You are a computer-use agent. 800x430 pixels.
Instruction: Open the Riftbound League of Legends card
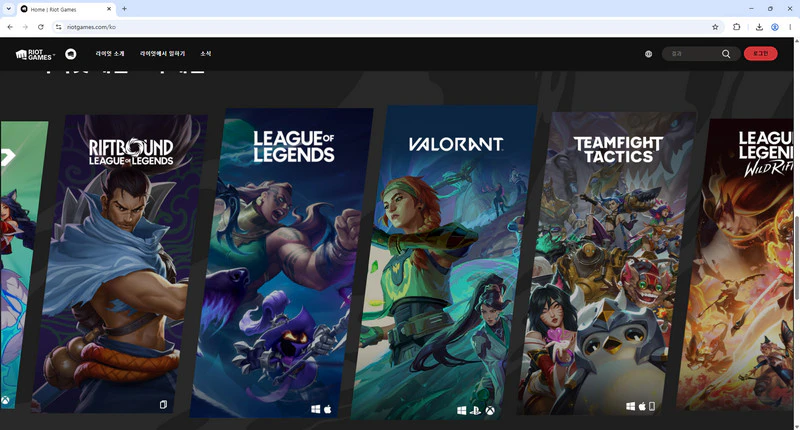click(119, 263)
